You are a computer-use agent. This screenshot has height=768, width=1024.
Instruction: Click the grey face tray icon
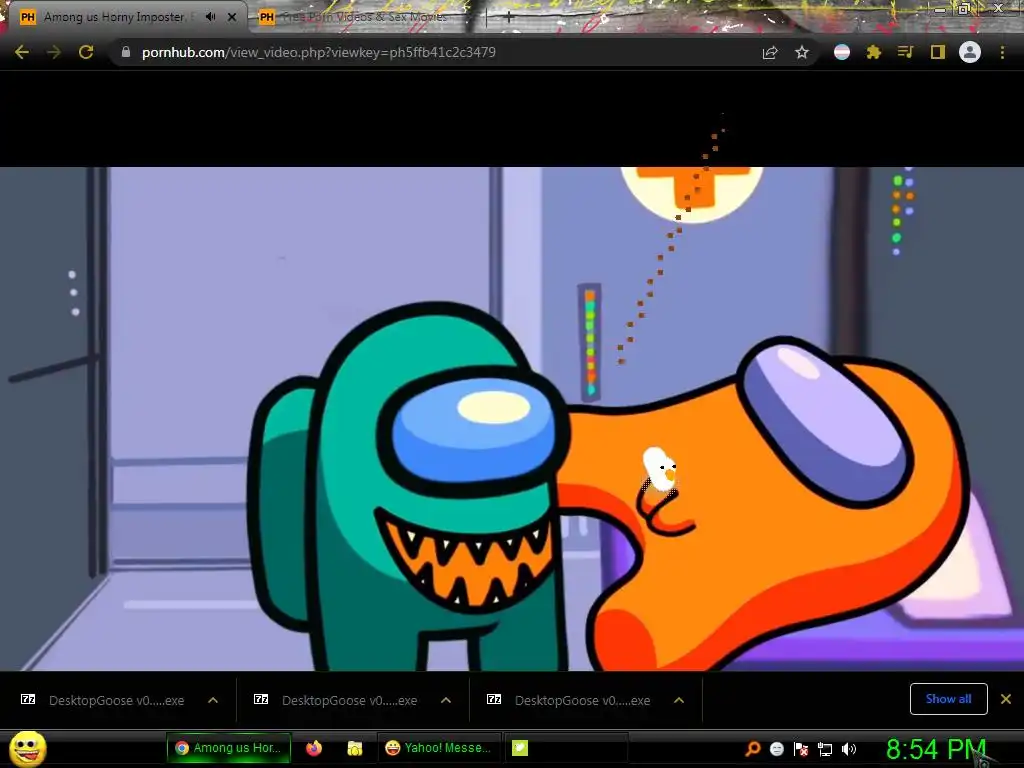pos(776,749)
